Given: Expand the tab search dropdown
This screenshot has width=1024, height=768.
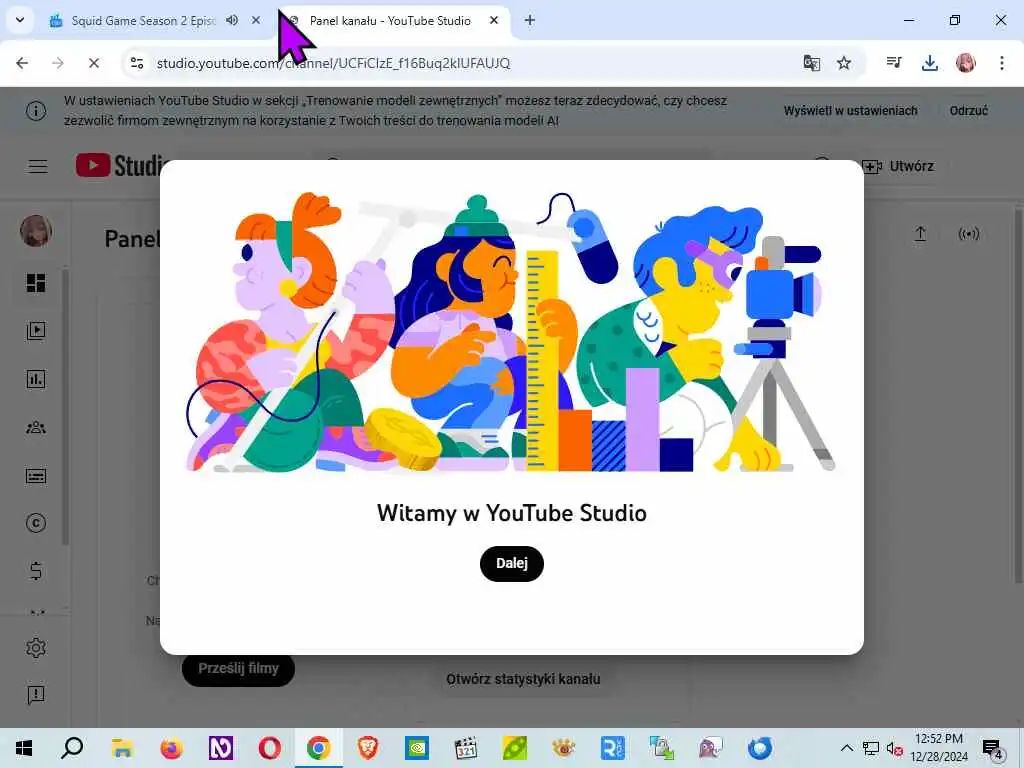Looking at the screenshot, I should pos(20,20).
